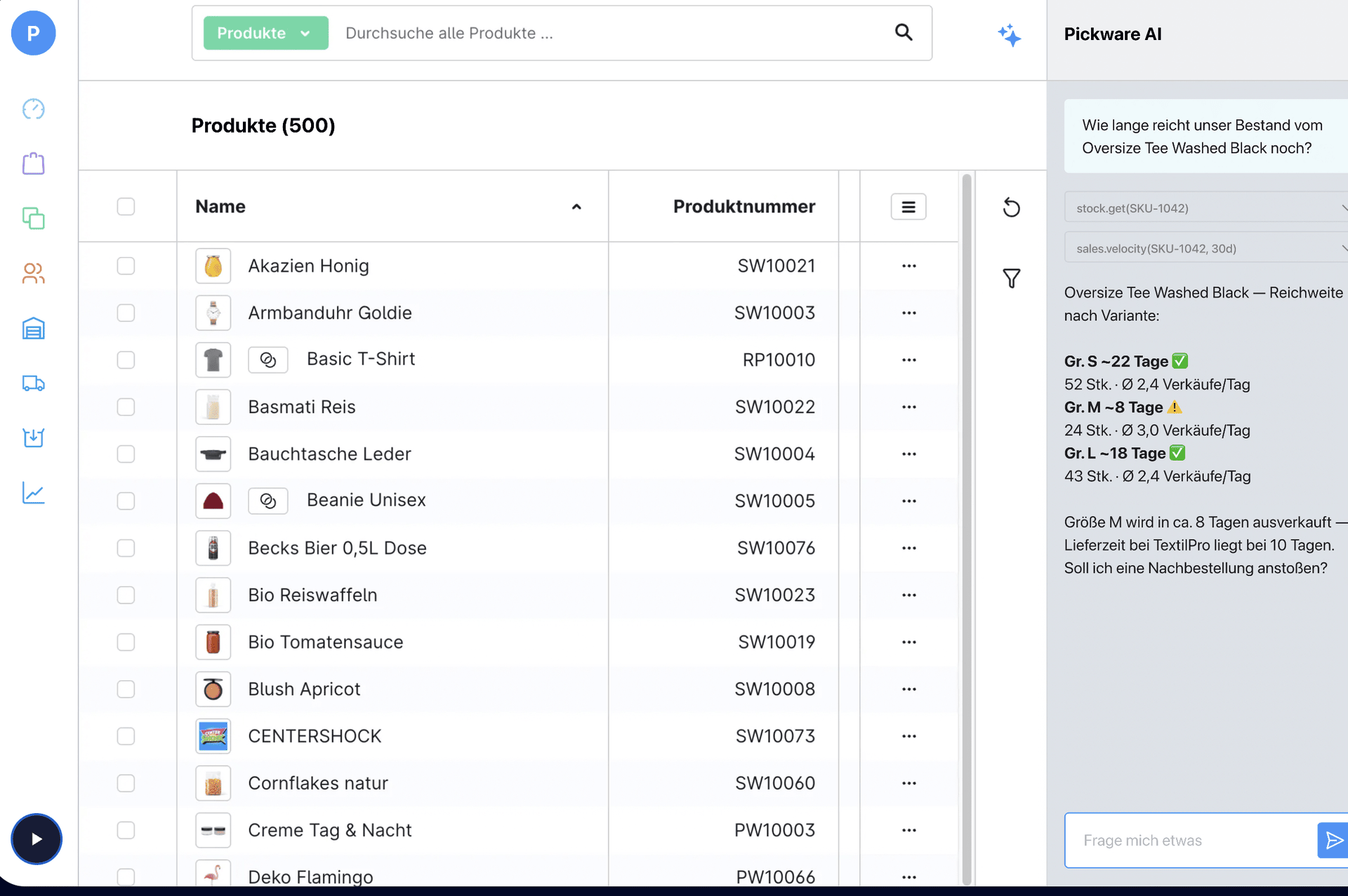The image size is (1348, 896).
Task: Check the Akazien Honig row checkbox
Action: 126,265
